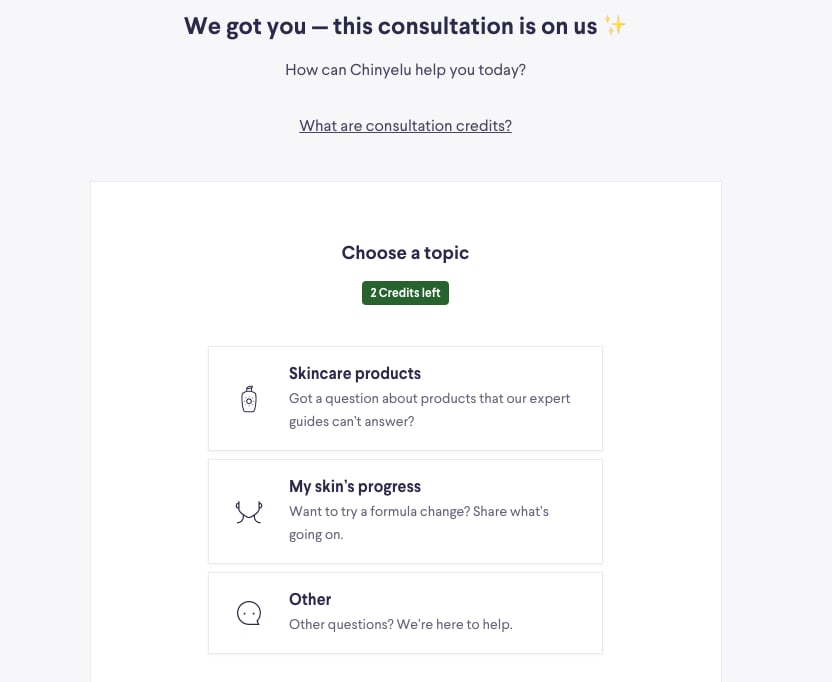Click the sparkles emoji in the headline

pyautogui.click(x=615, y=26)
